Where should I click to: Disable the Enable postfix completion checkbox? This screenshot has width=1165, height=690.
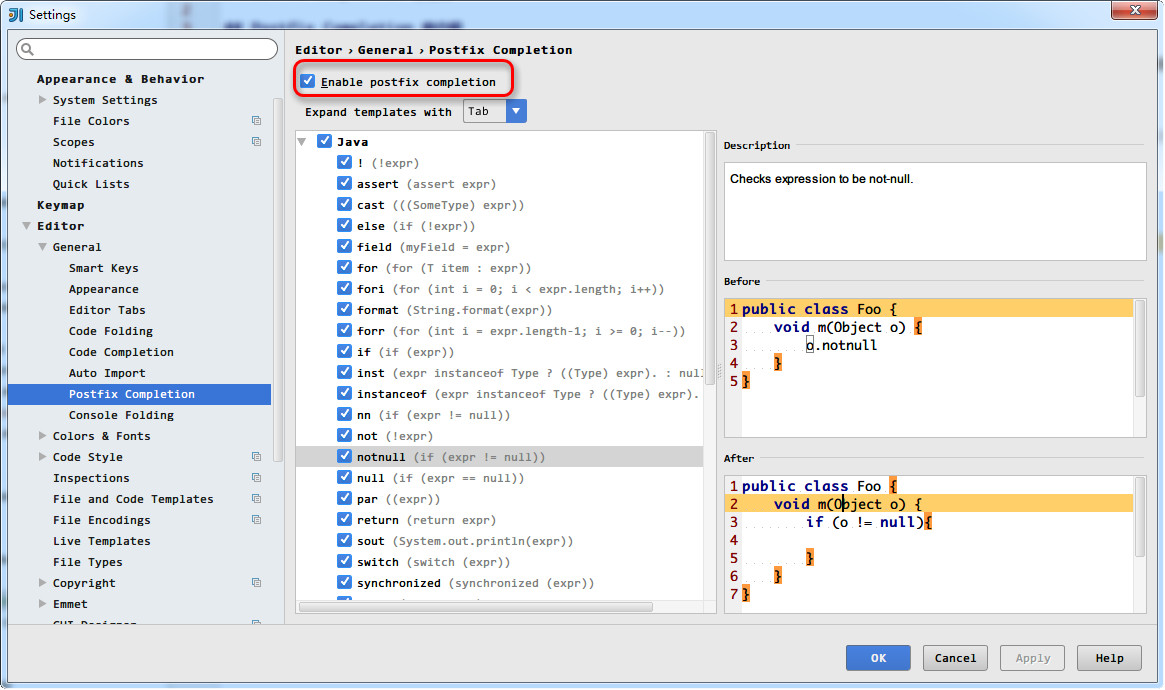pyautogui.click(x=308, y=81)
